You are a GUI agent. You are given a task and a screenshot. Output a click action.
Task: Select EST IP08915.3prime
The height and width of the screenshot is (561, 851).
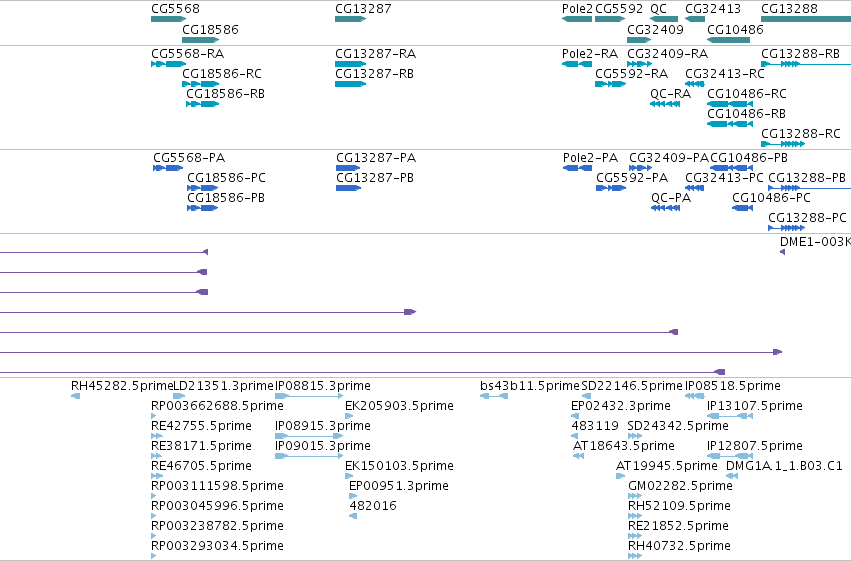309,436
